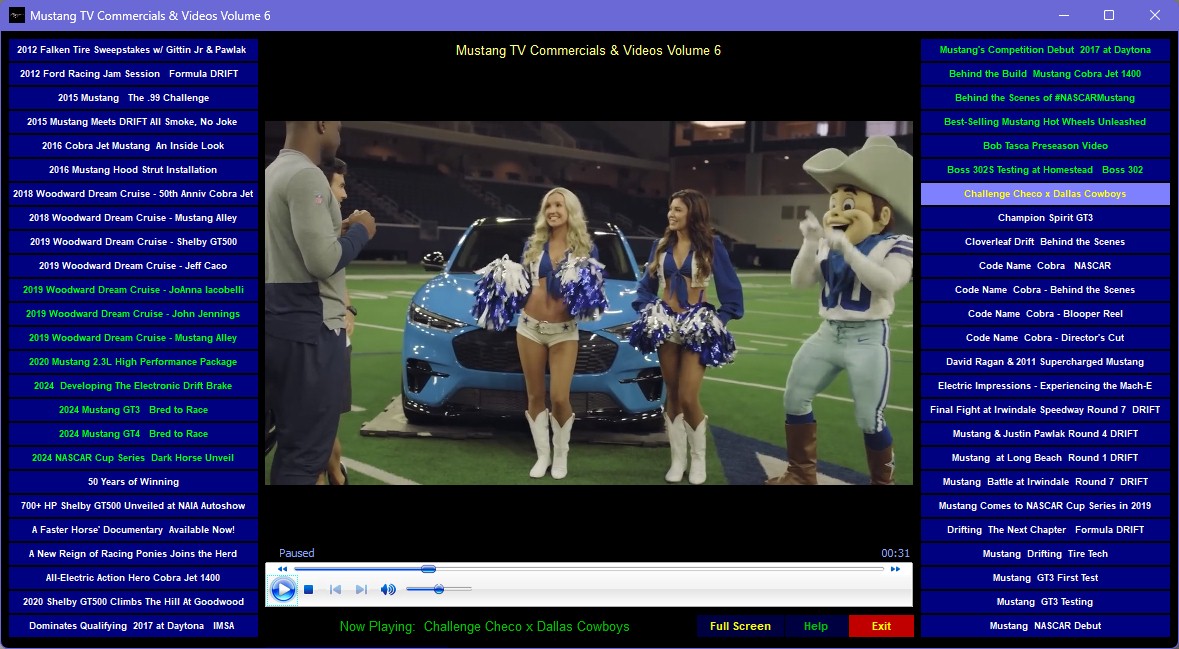Mute audio with the speaker icon

tap(388, 590)
